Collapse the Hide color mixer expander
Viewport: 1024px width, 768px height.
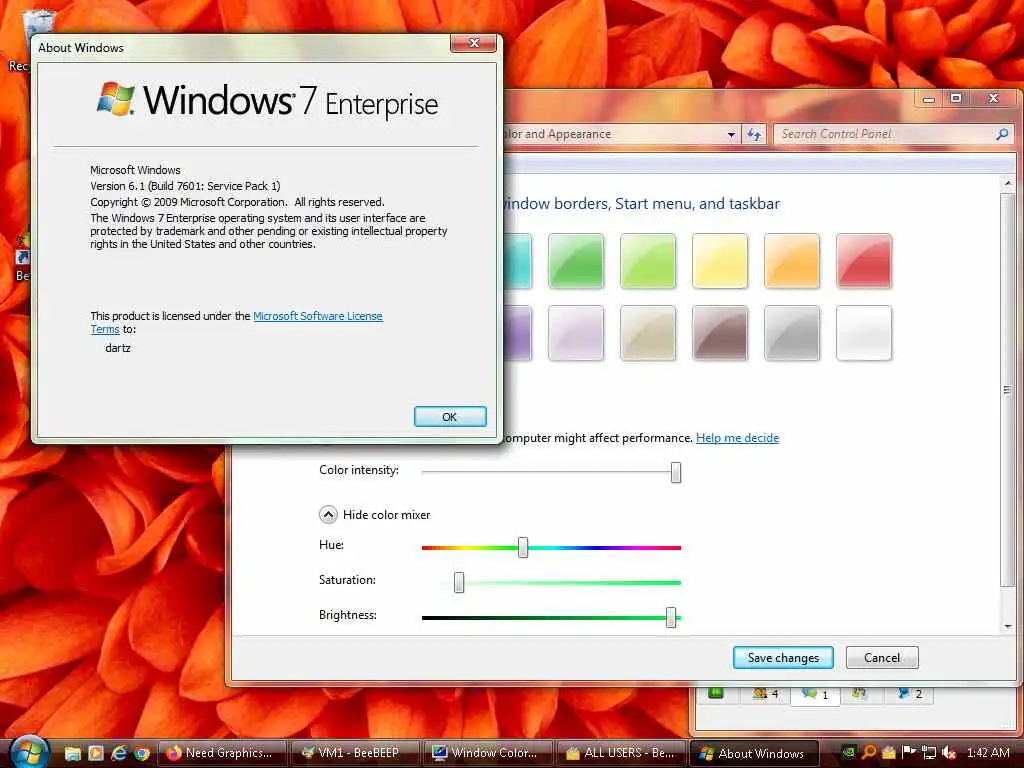pos(328,515)
